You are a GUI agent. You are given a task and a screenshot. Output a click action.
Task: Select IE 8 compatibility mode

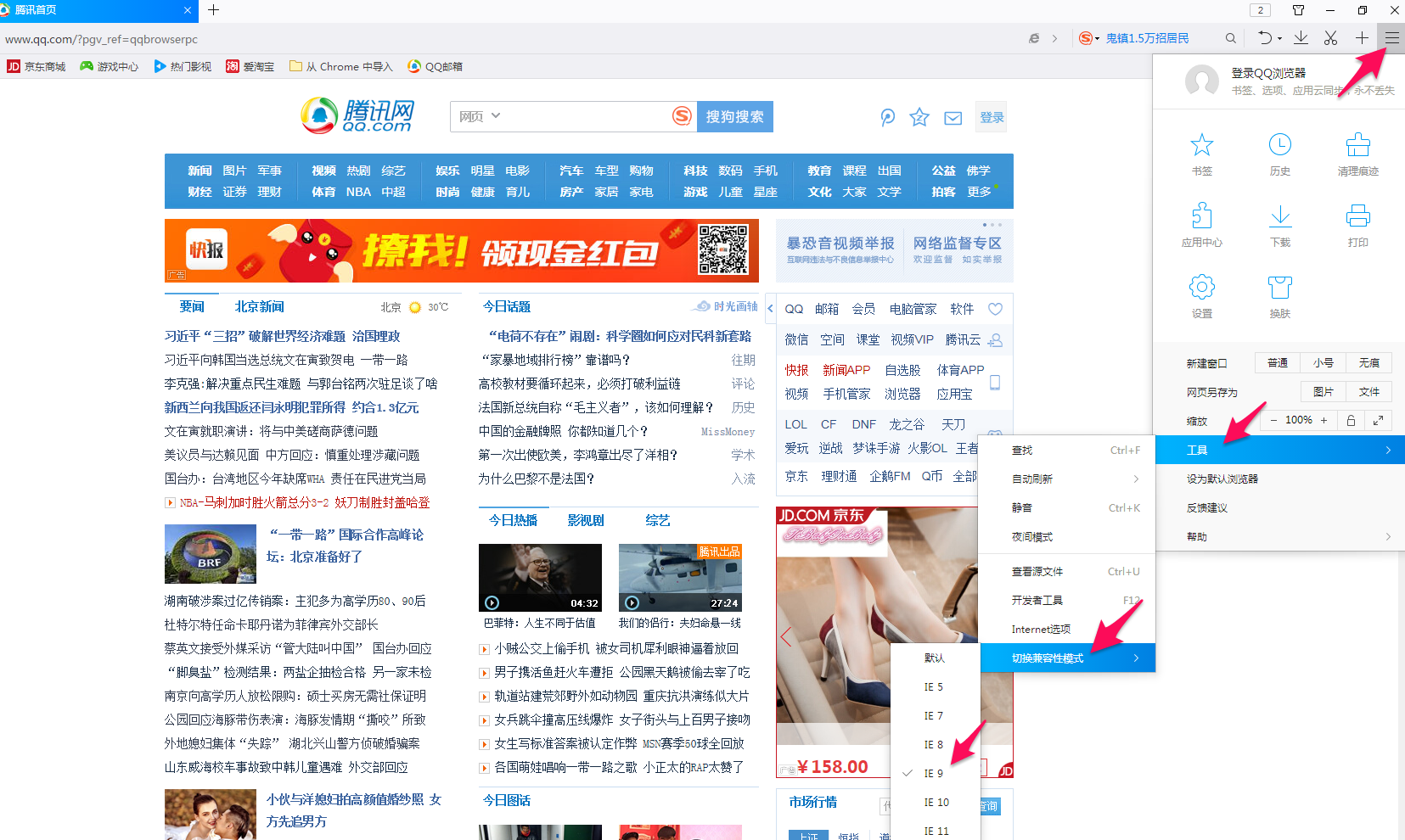point(936,744)
